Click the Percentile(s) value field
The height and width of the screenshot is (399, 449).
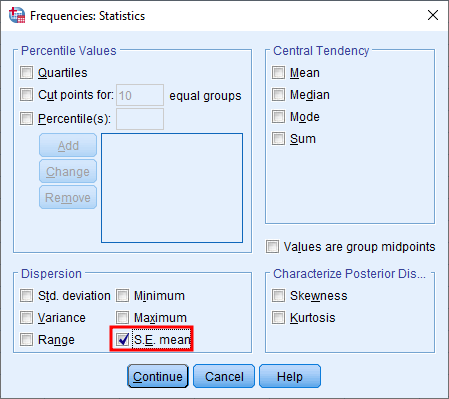tap(140, 119)
